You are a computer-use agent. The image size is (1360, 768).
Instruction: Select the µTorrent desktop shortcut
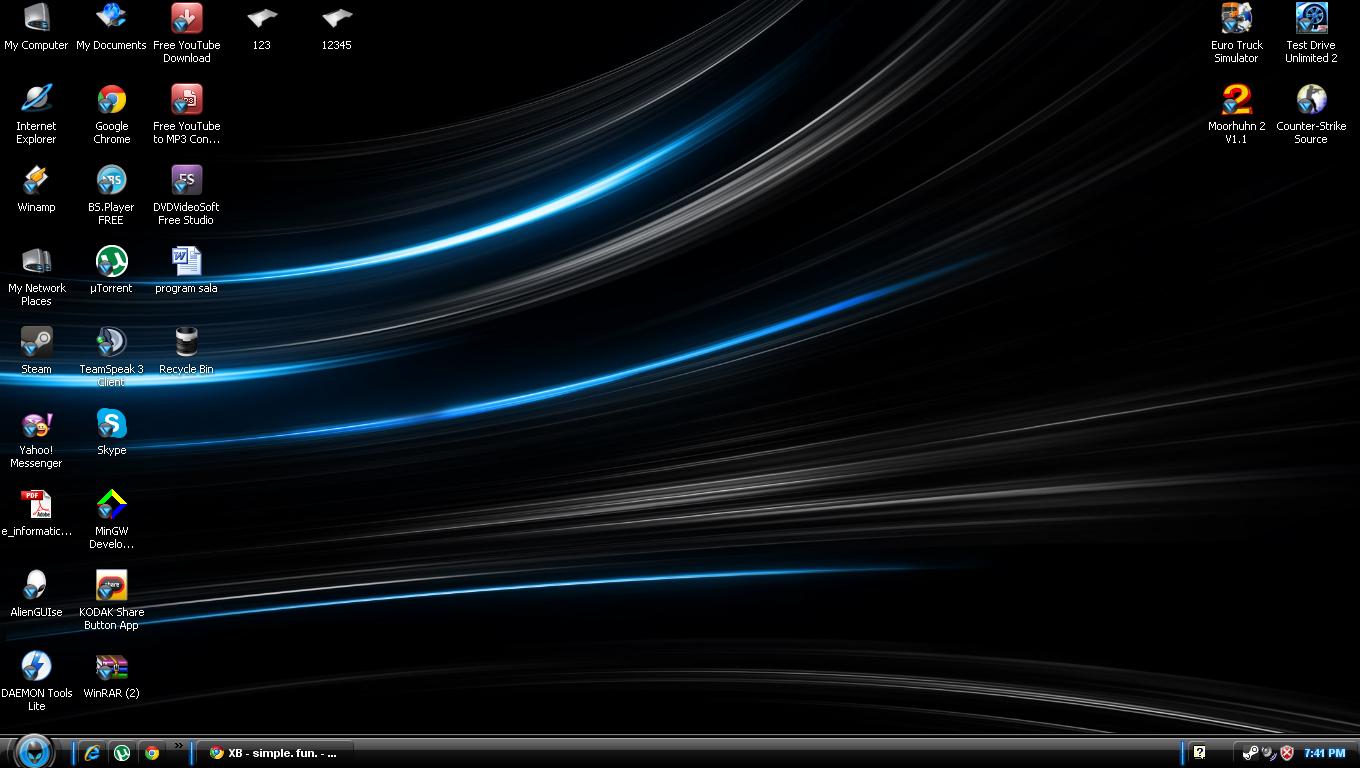click(111, 270)
